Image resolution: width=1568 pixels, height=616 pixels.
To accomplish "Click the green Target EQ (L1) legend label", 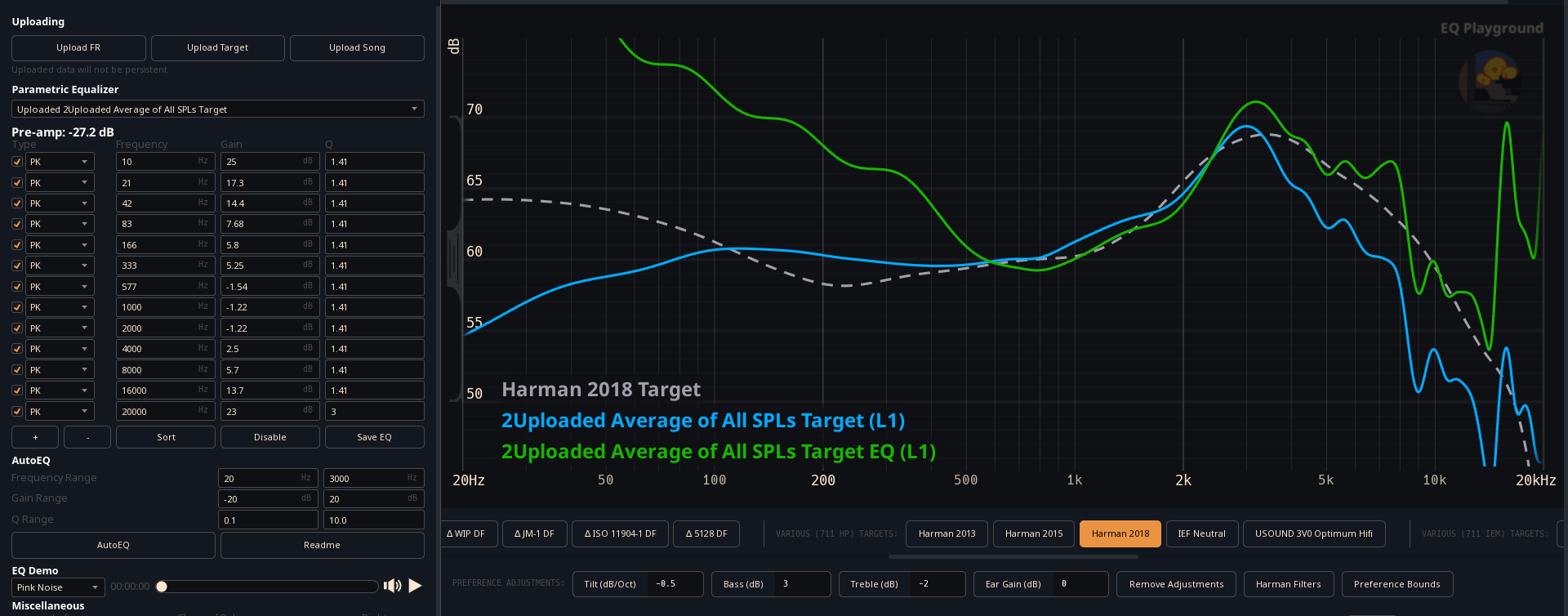I will point(719,452).
